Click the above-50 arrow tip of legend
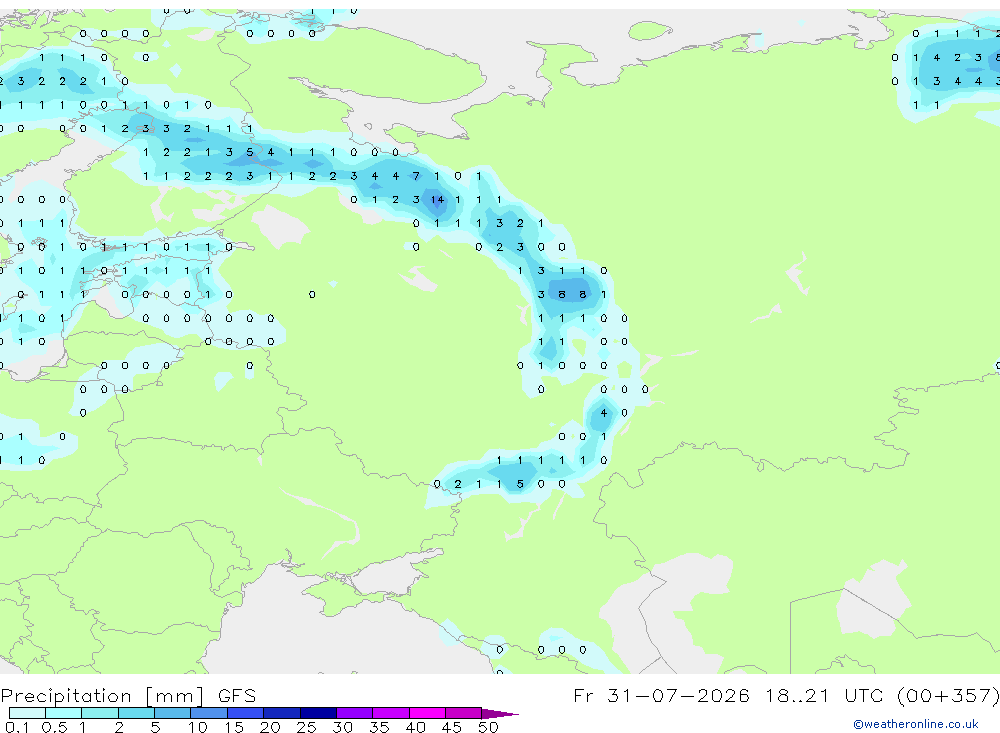This screenshot has height=733, width=1000. (x=500, y=714)
